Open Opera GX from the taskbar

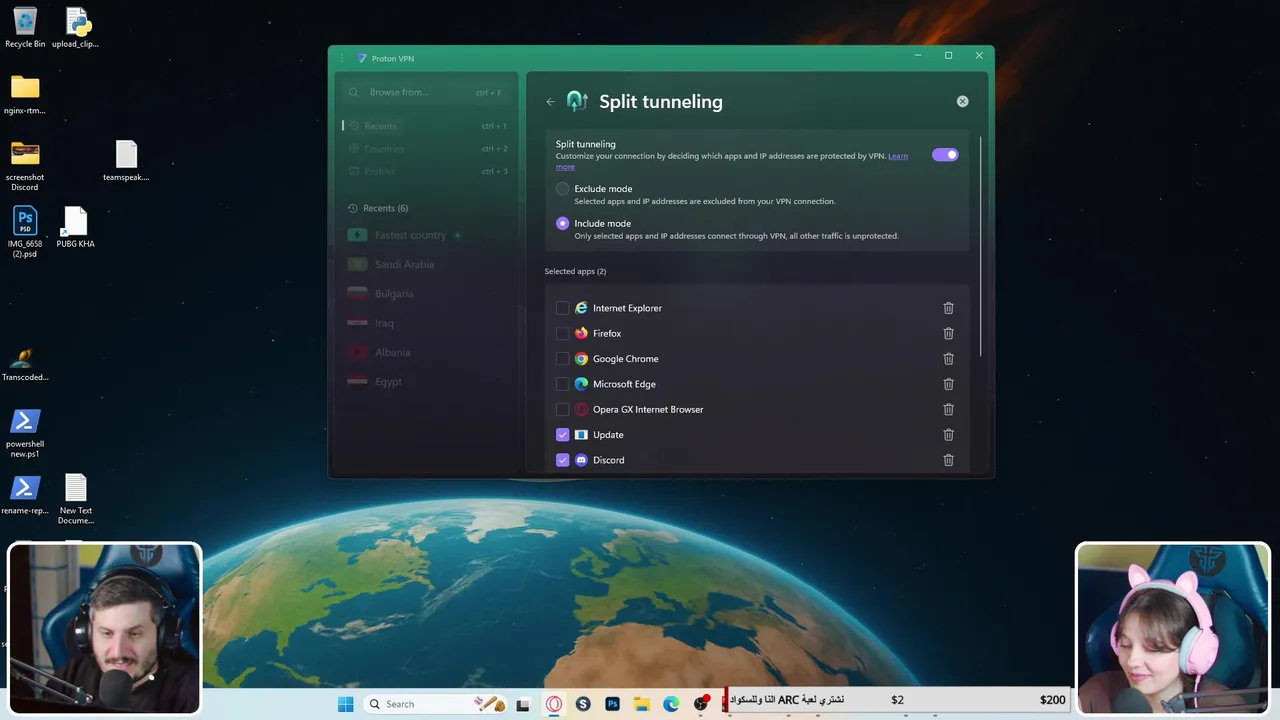pos(553,704)
